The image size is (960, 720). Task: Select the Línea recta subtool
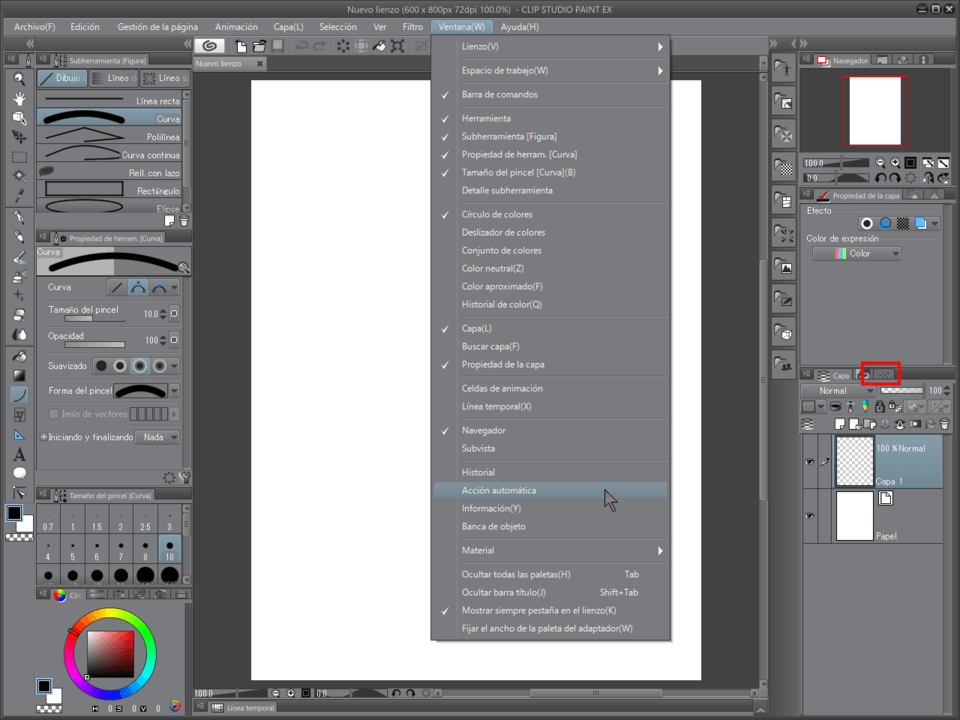point(110,100)
